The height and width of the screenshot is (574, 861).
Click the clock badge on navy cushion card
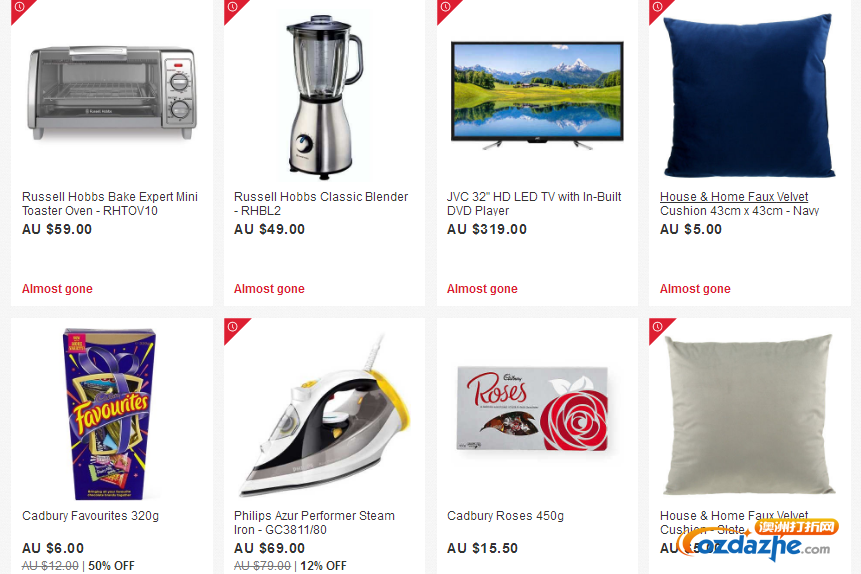tap(657, 8)
